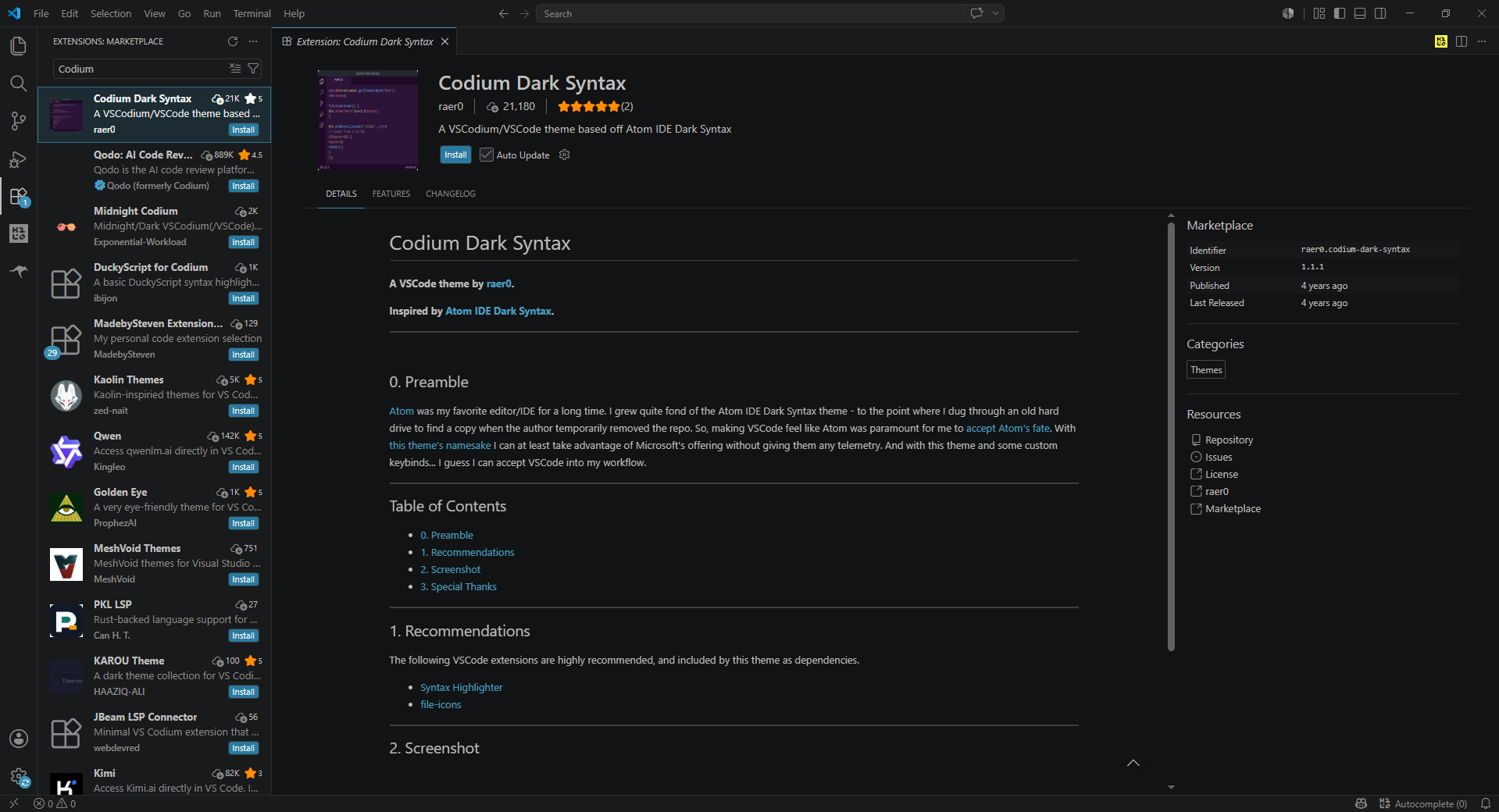The width and height of the screenshot is (1499, 812).
Task: Open the Kilo Code panel in the activity bar
Action: point(19,233)
